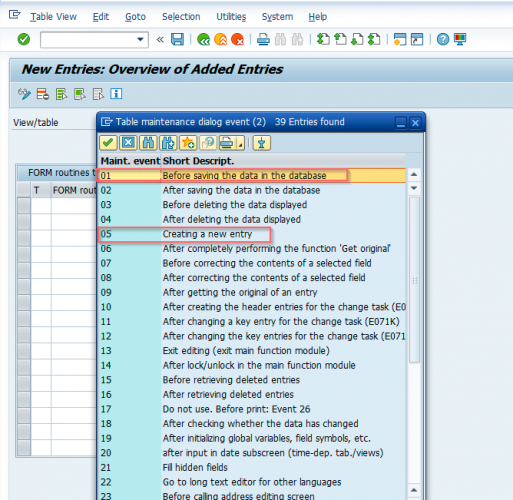Click the first row selector in FORM routines table
513x500 pixels.
(24, 205)
